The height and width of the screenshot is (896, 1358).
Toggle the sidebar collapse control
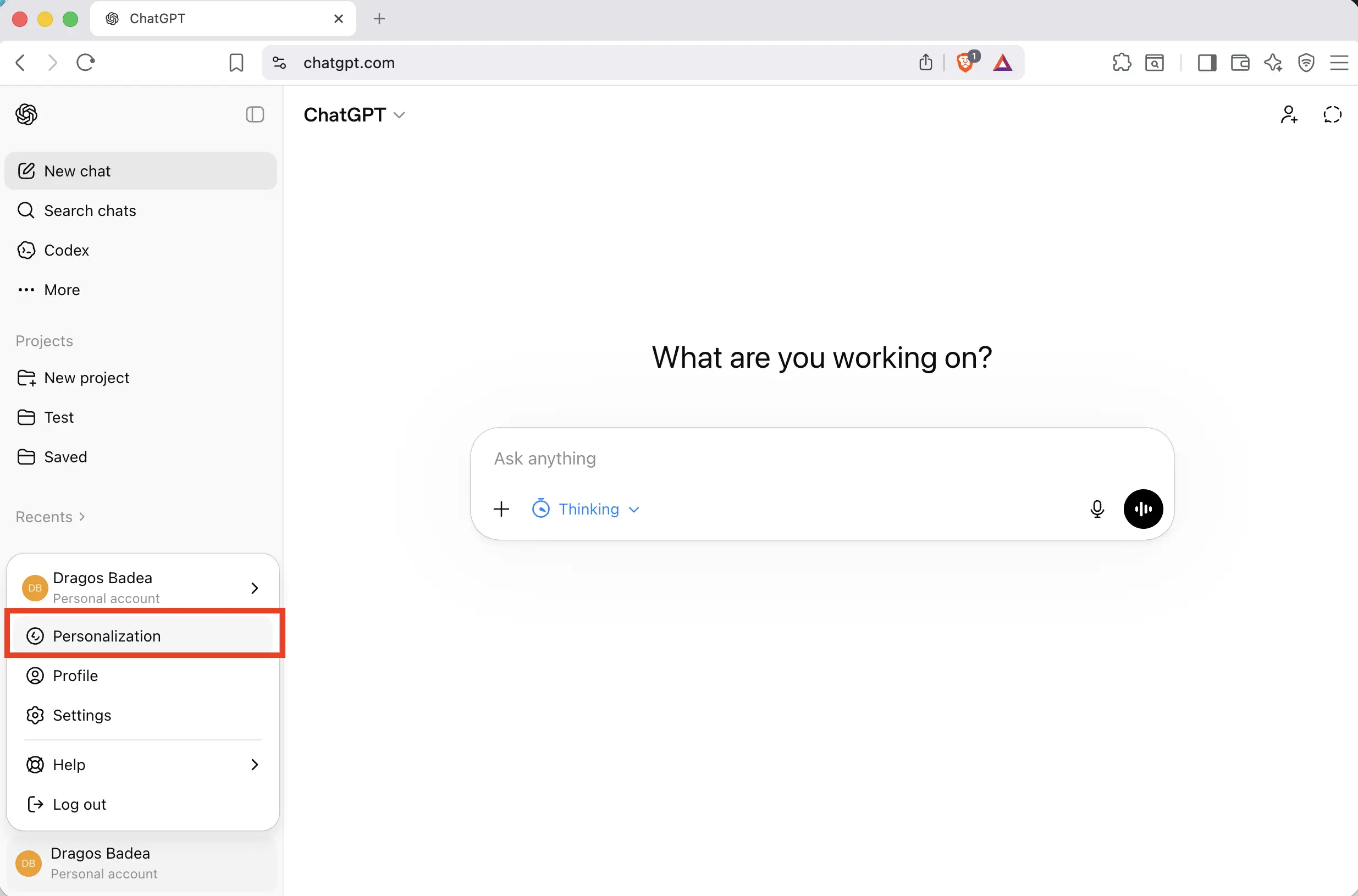[x=255, y=114]
